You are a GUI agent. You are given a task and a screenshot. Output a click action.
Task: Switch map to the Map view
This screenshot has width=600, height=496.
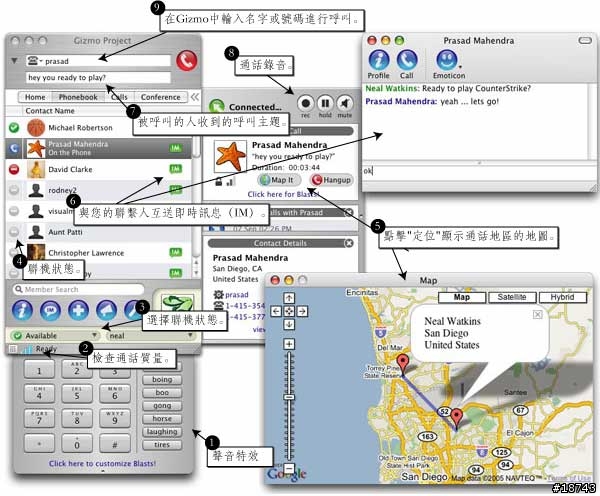(x=462, y=297)
